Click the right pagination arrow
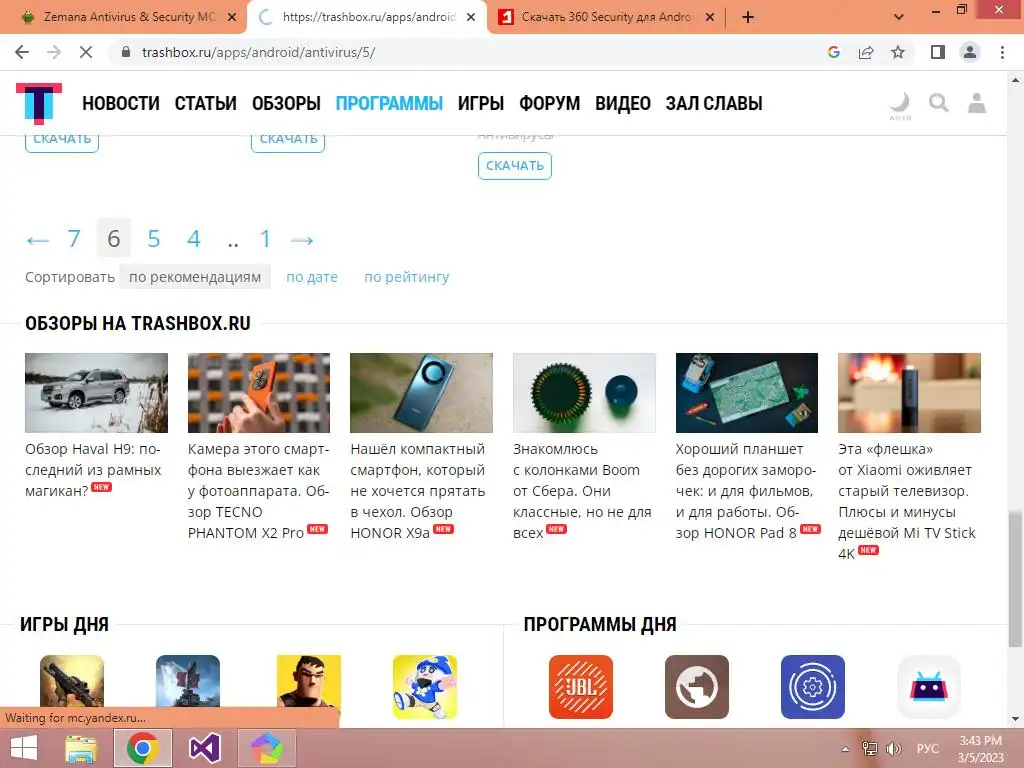The image size is (1024, 768). tap(302, 240)
